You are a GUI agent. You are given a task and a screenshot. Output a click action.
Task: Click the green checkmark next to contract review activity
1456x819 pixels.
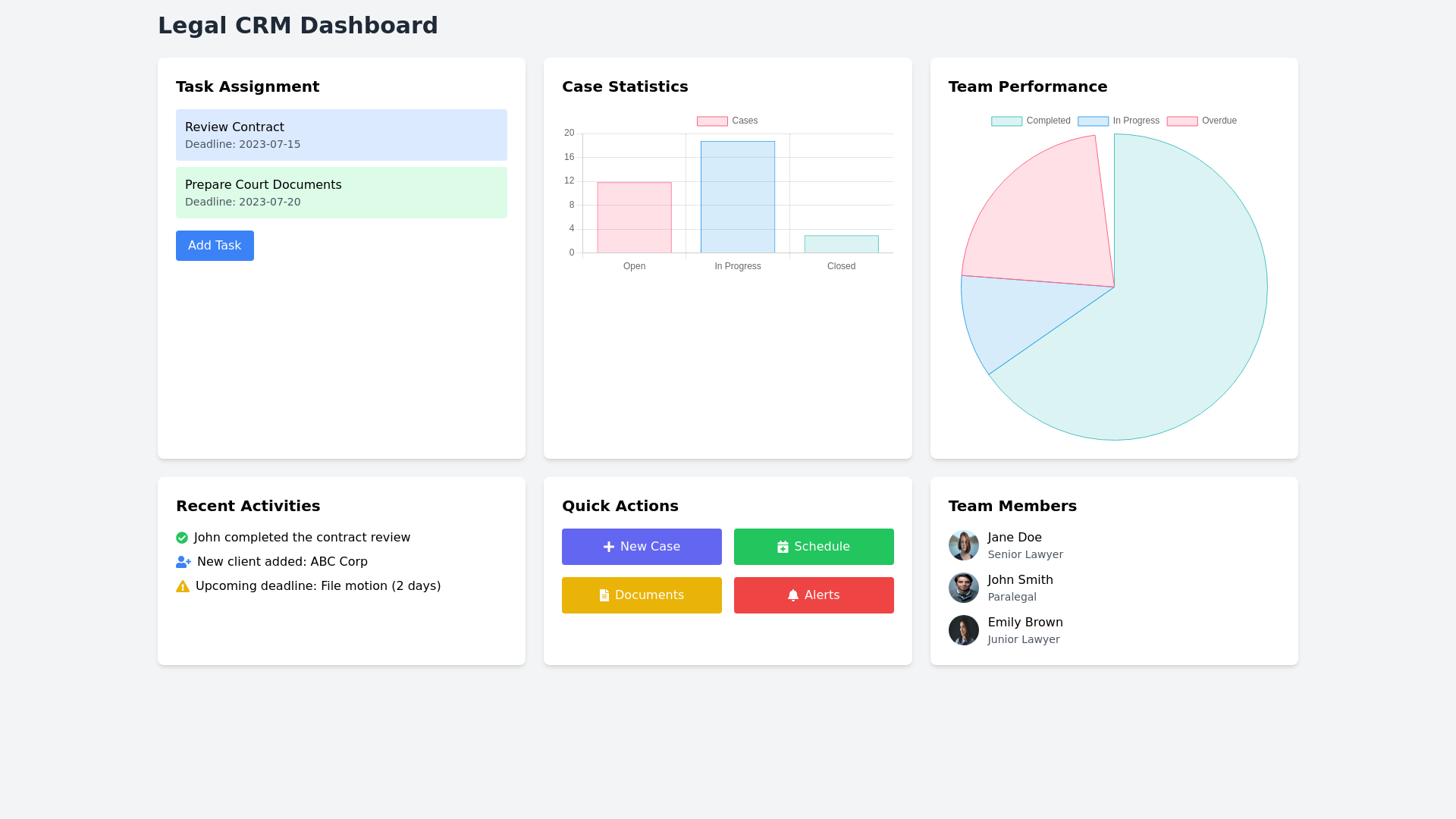pos(182,538)
